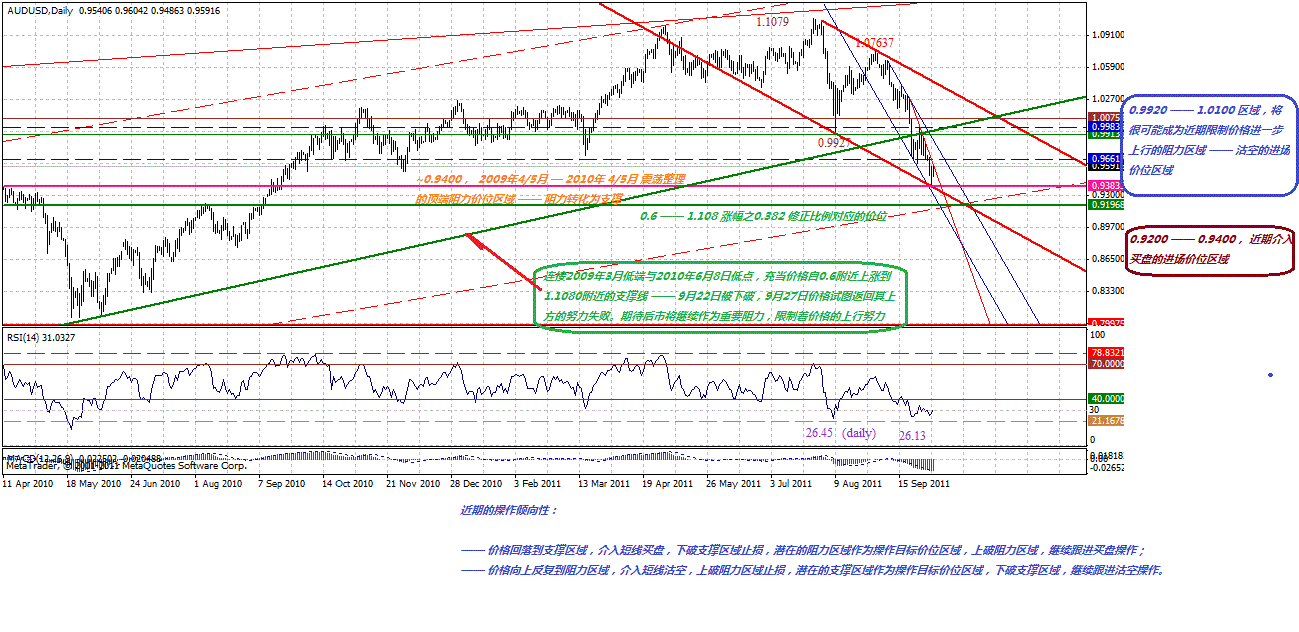Screen dimensions: 1299x632
Task: Click the 11 Apr 2010 date label
Action: coord(27,483)
